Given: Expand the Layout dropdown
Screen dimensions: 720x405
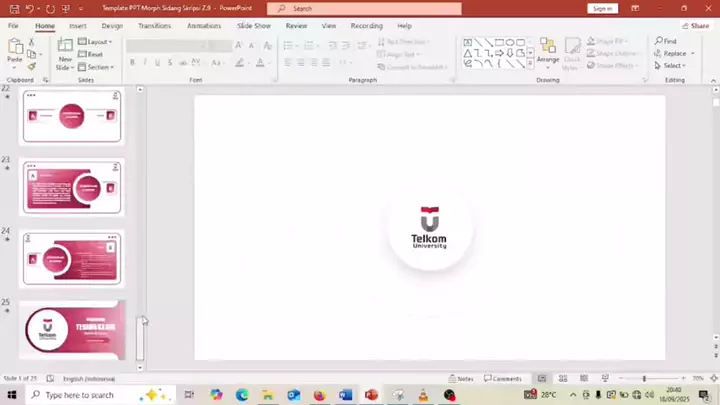Looking at the screenshot, I should (95, 42).
